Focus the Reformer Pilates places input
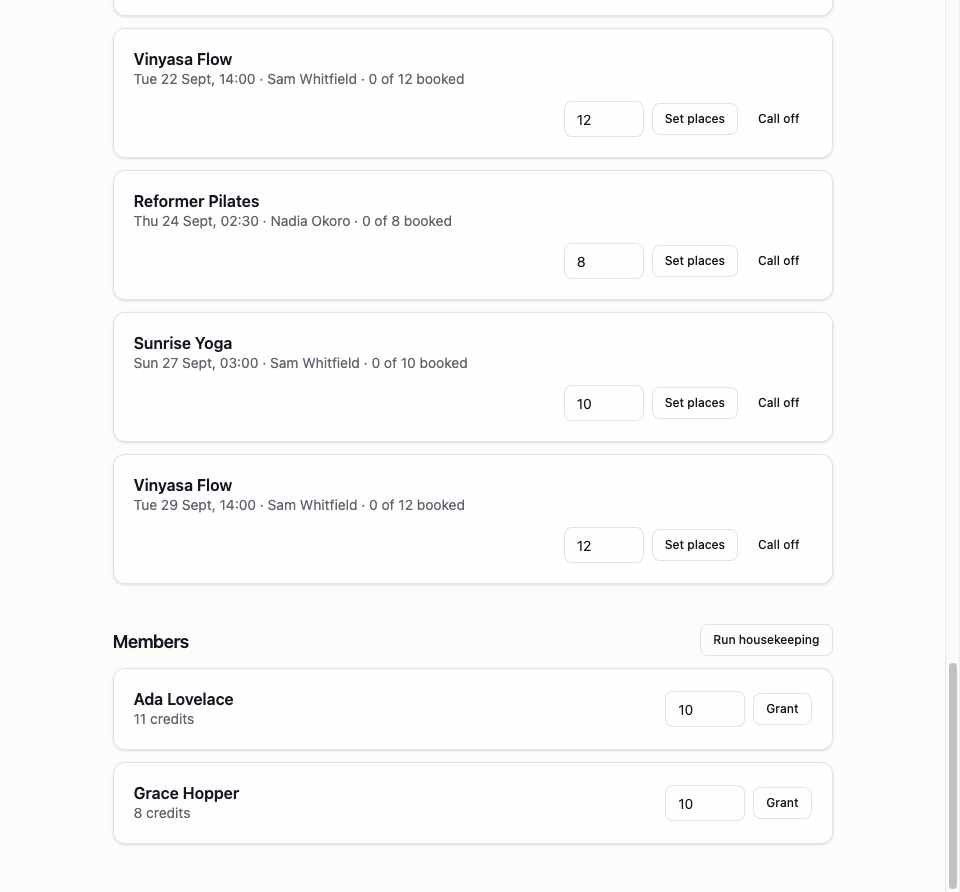This screenshot has height=892, width=960. [x=604, y=261]
